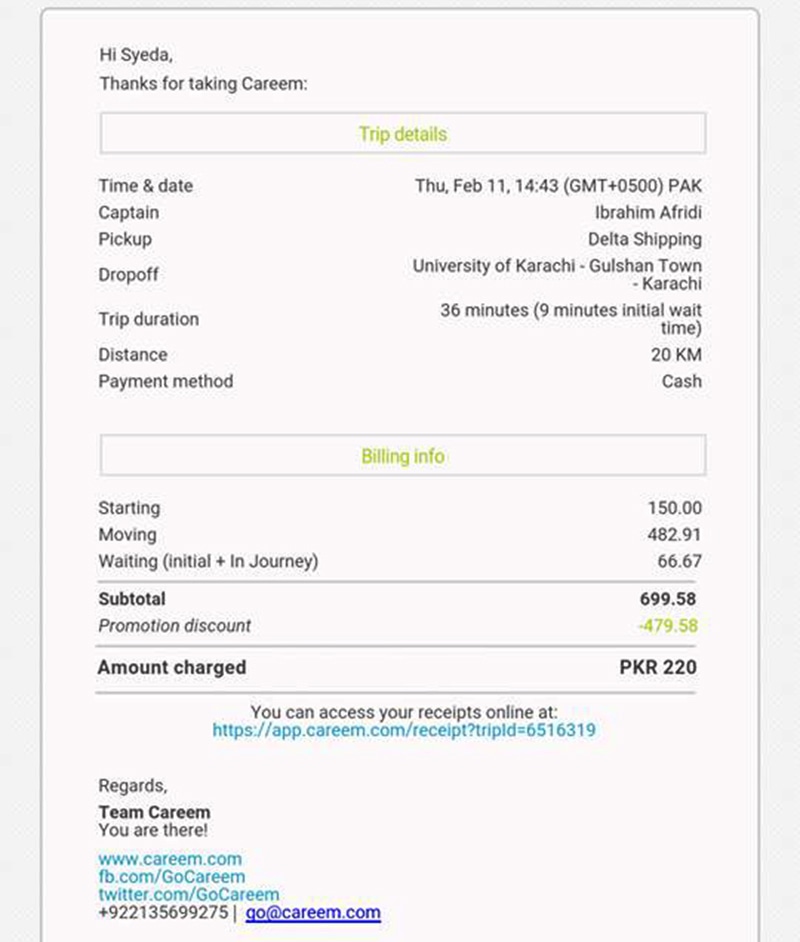Select the trip time and date value
Screen dimensions: 800x942
tap(558, 186)
